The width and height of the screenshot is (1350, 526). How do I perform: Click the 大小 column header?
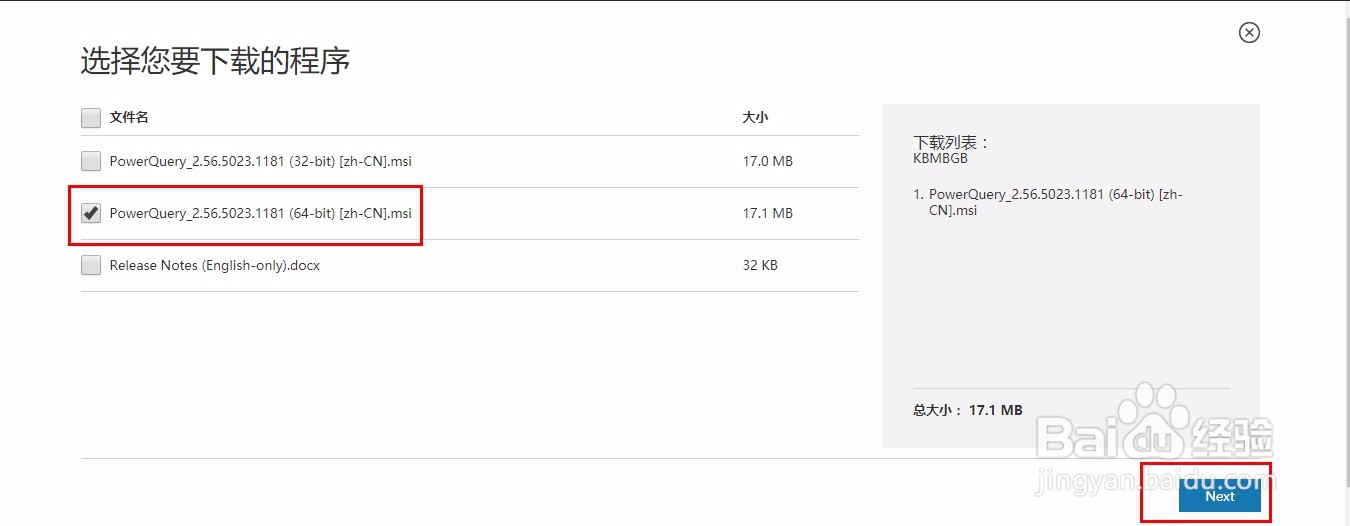[x=755, y=118]
